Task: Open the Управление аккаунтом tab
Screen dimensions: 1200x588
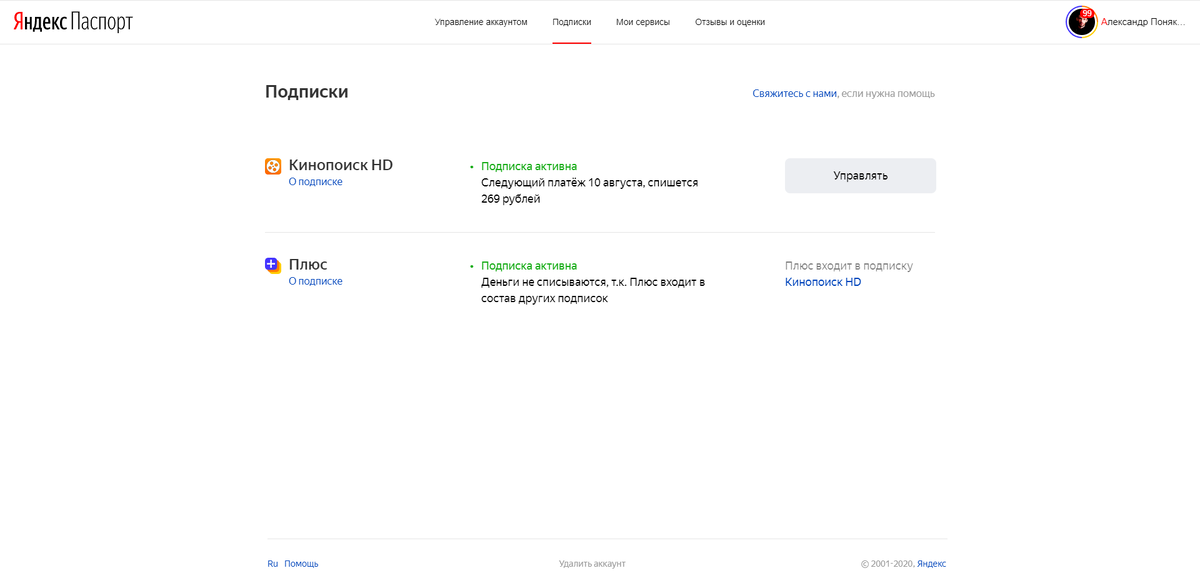Action: coord(481,22)
